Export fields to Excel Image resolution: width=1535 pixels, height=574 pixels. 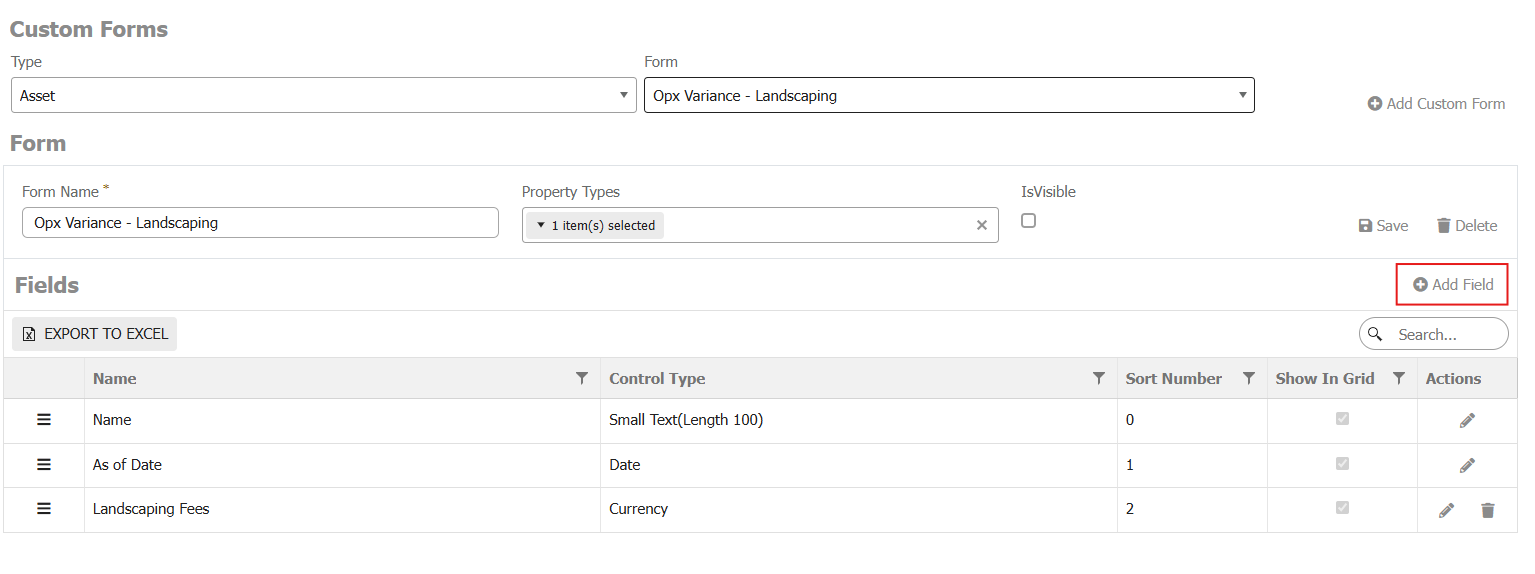95,334
